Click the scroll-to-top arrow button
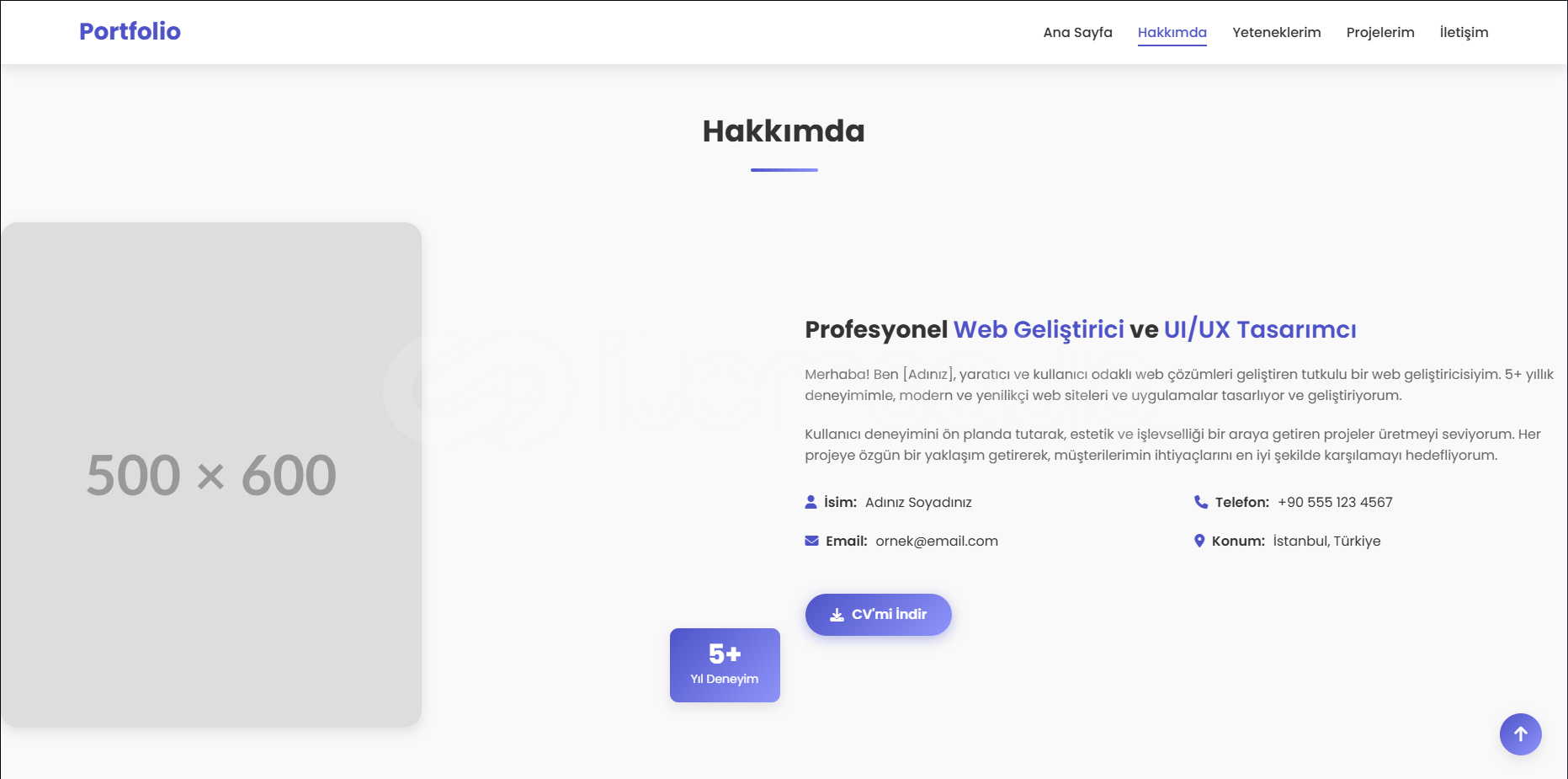The width and height of the screenshot is (1568, 779). 1520,734
